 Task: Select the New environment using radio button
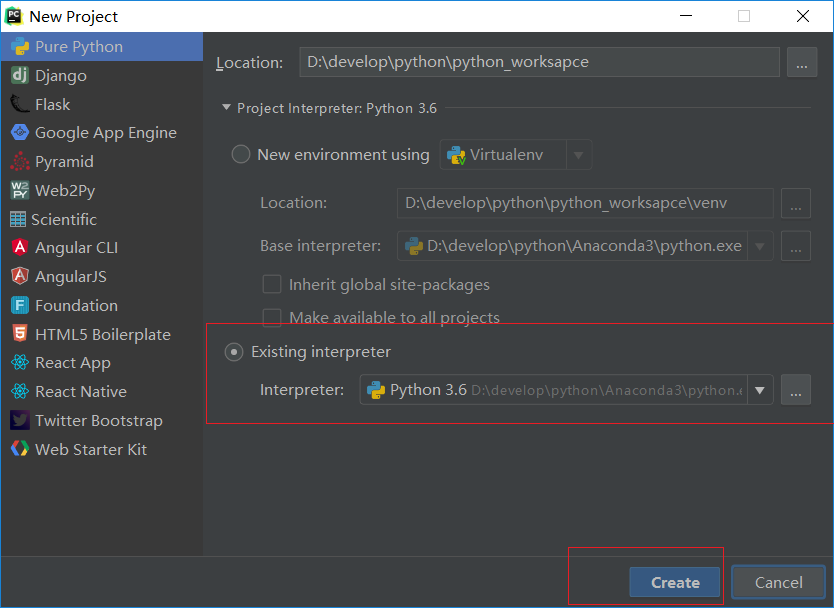pyautogui.click(x=241, y=155)
